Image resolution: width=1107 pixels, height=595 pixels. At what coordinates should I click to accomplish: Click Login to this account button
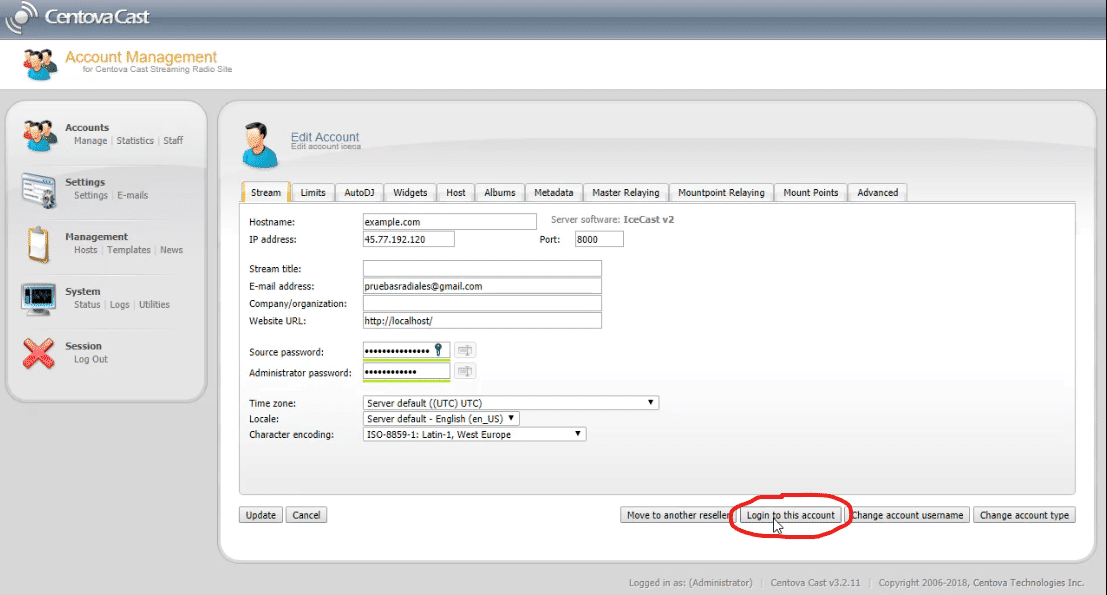point(790,515)
